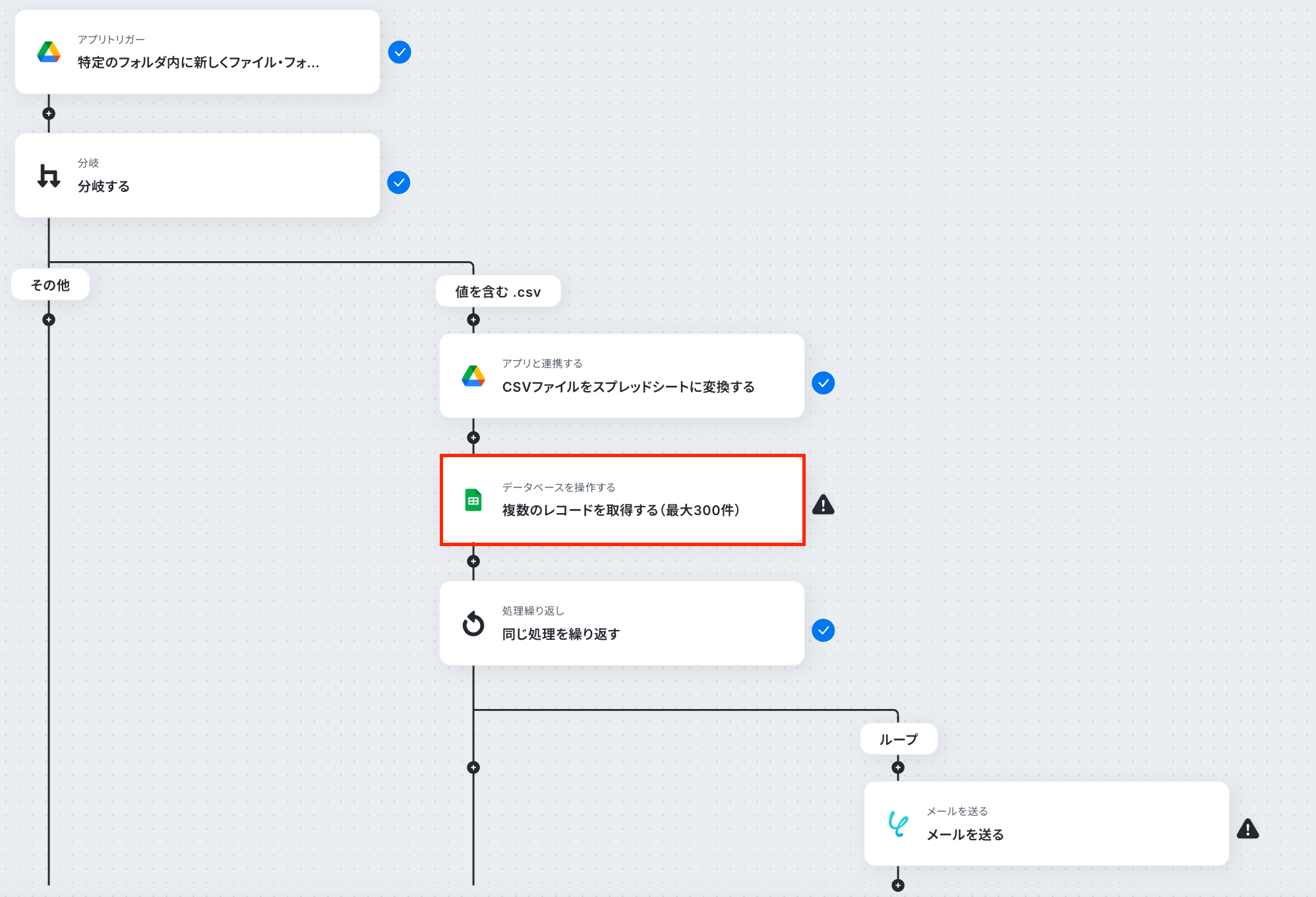Add step below CSV conversion card
This screenshot has height=897, width=1316.
pos(473,437)
